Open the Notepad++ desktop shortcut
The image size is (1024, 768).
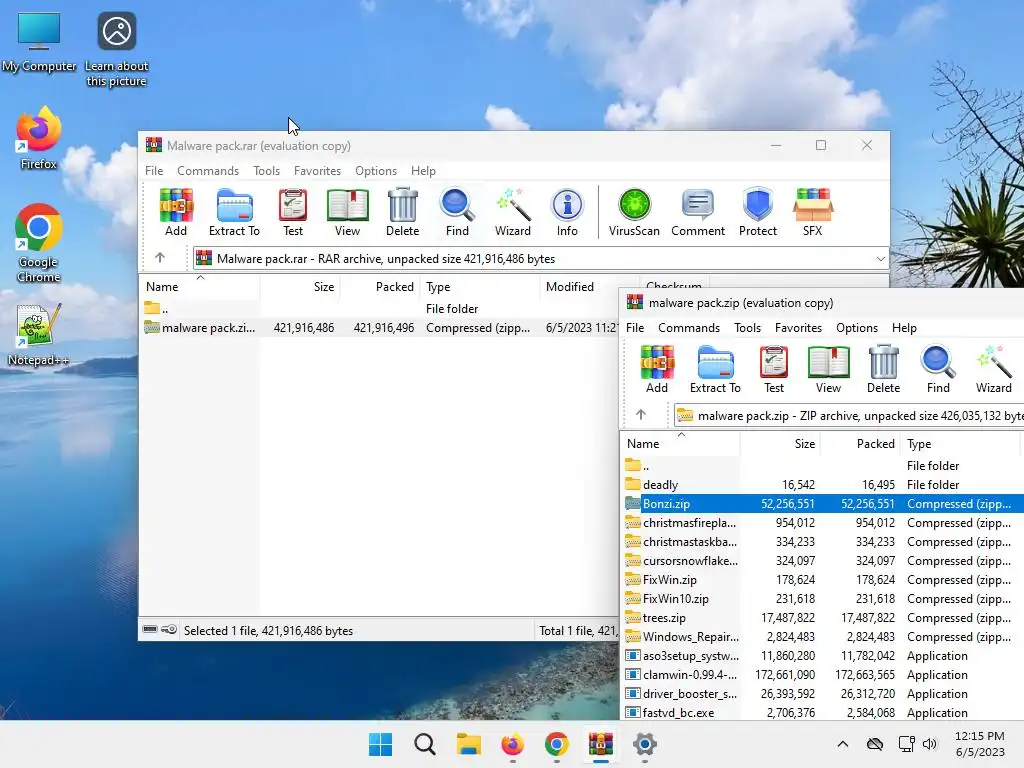coord(39,334)
